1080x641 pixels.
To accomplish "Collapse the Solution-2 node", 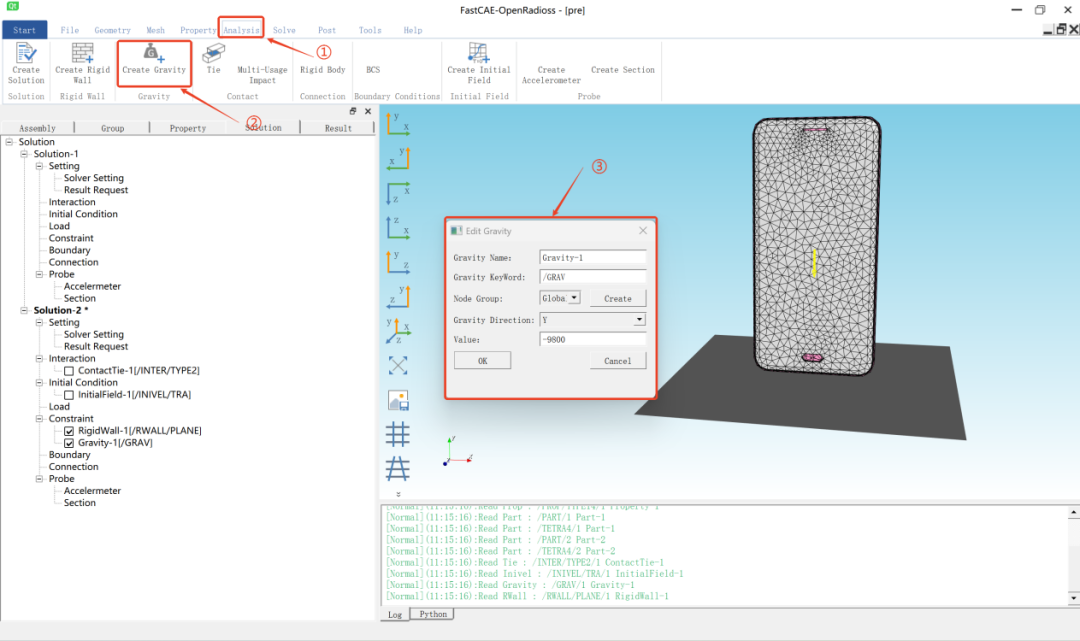I will [x=24, y=311].
